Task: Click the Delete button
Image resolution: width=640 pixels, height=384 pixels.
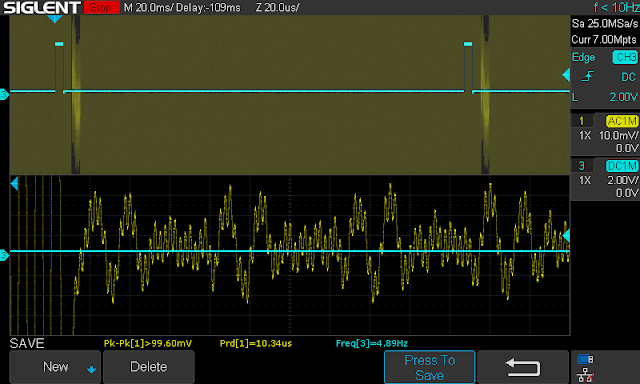Action: [x=149, y=367]
